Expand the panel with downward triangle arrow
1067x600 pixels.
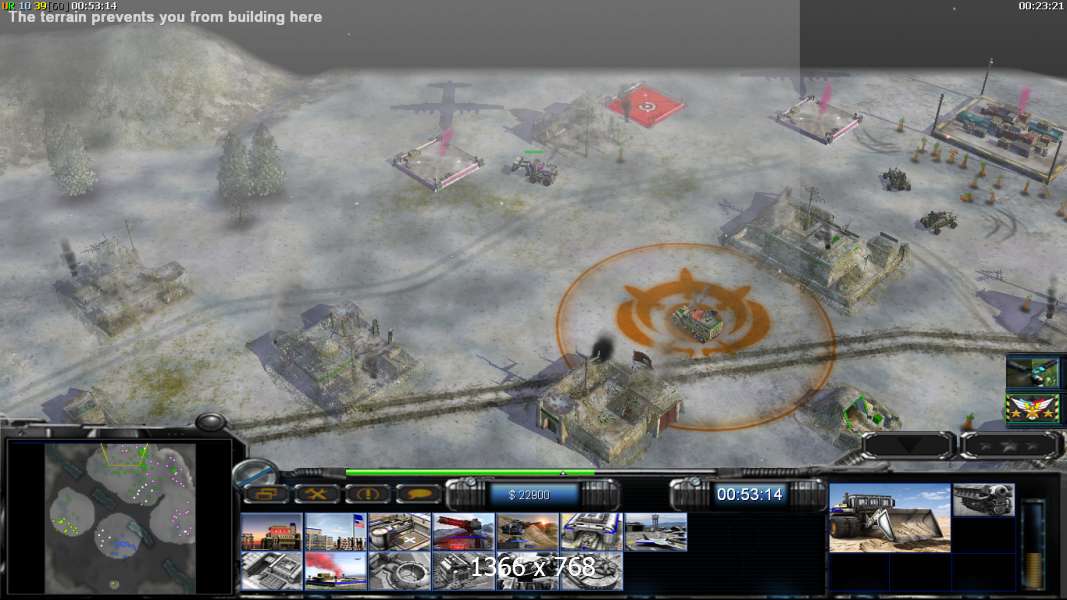point(908,446)
